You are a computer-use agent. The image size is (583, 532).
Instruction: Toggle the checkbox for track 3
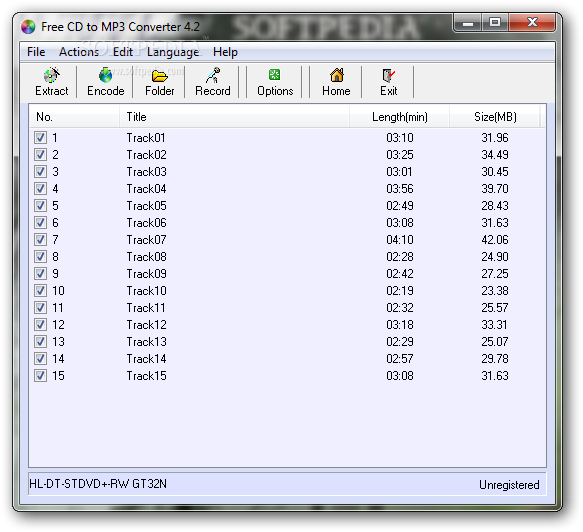(40, 172)
